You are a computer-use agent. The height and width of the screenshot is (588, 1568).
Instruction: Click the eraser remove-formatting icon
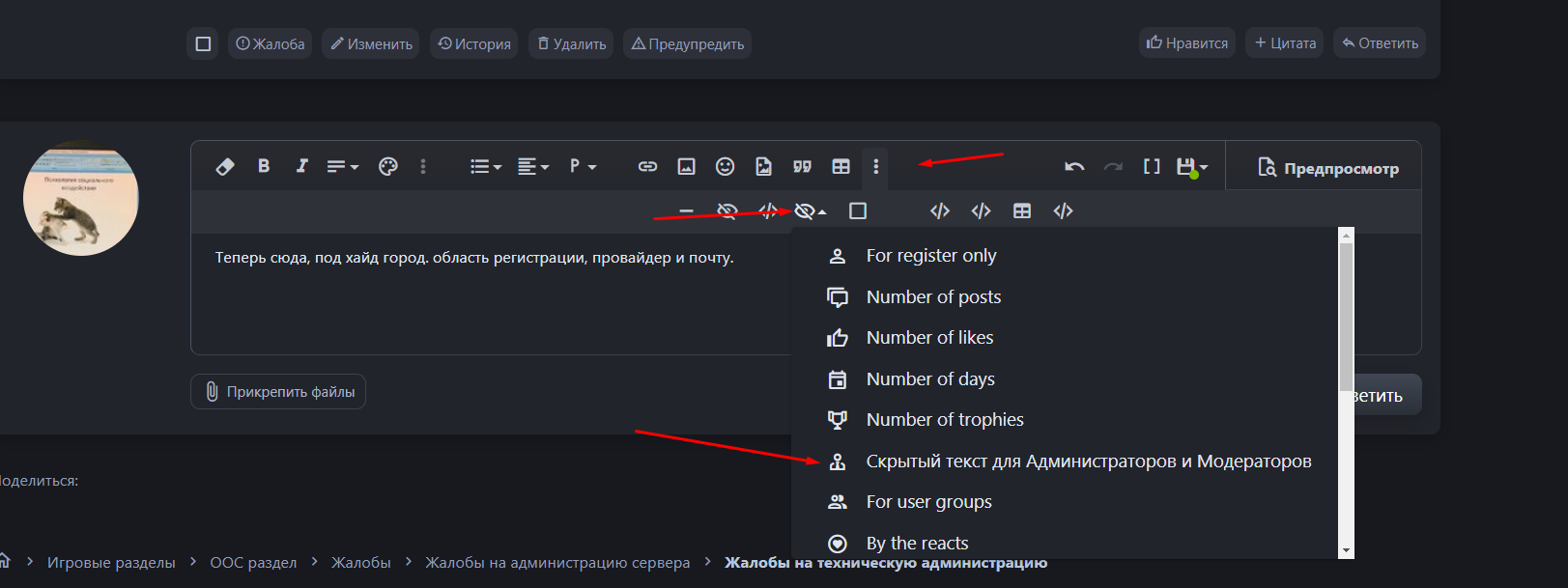(225, 166)
